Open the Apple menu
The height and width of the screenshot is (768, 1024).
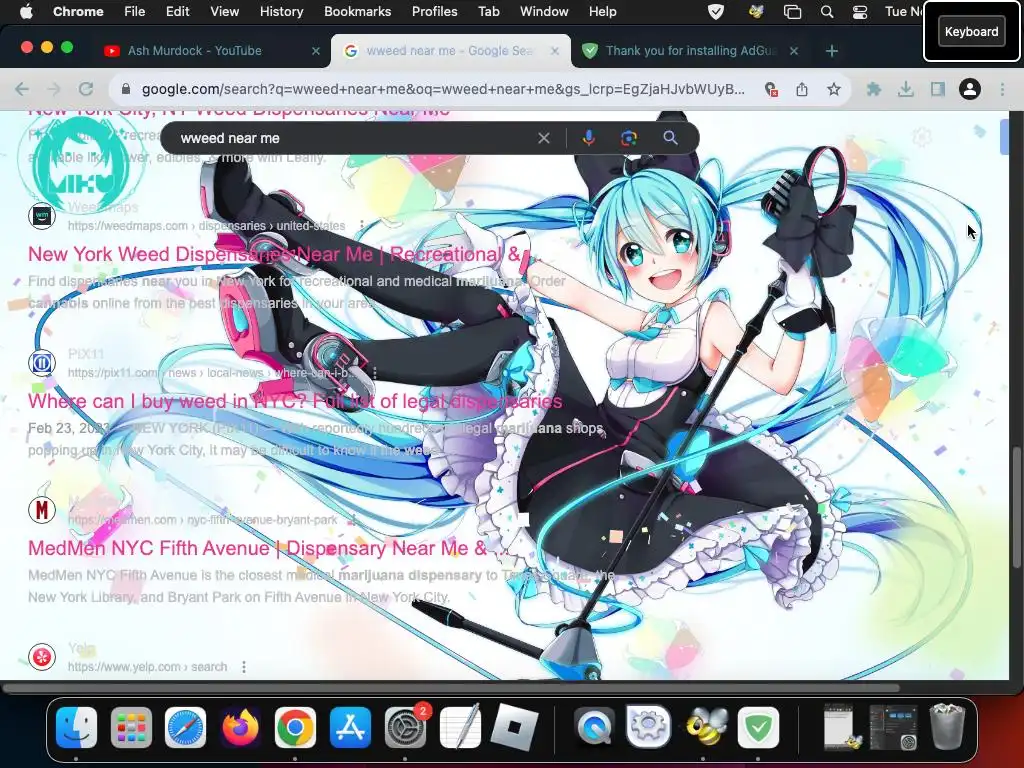click(x=26, y=11)
